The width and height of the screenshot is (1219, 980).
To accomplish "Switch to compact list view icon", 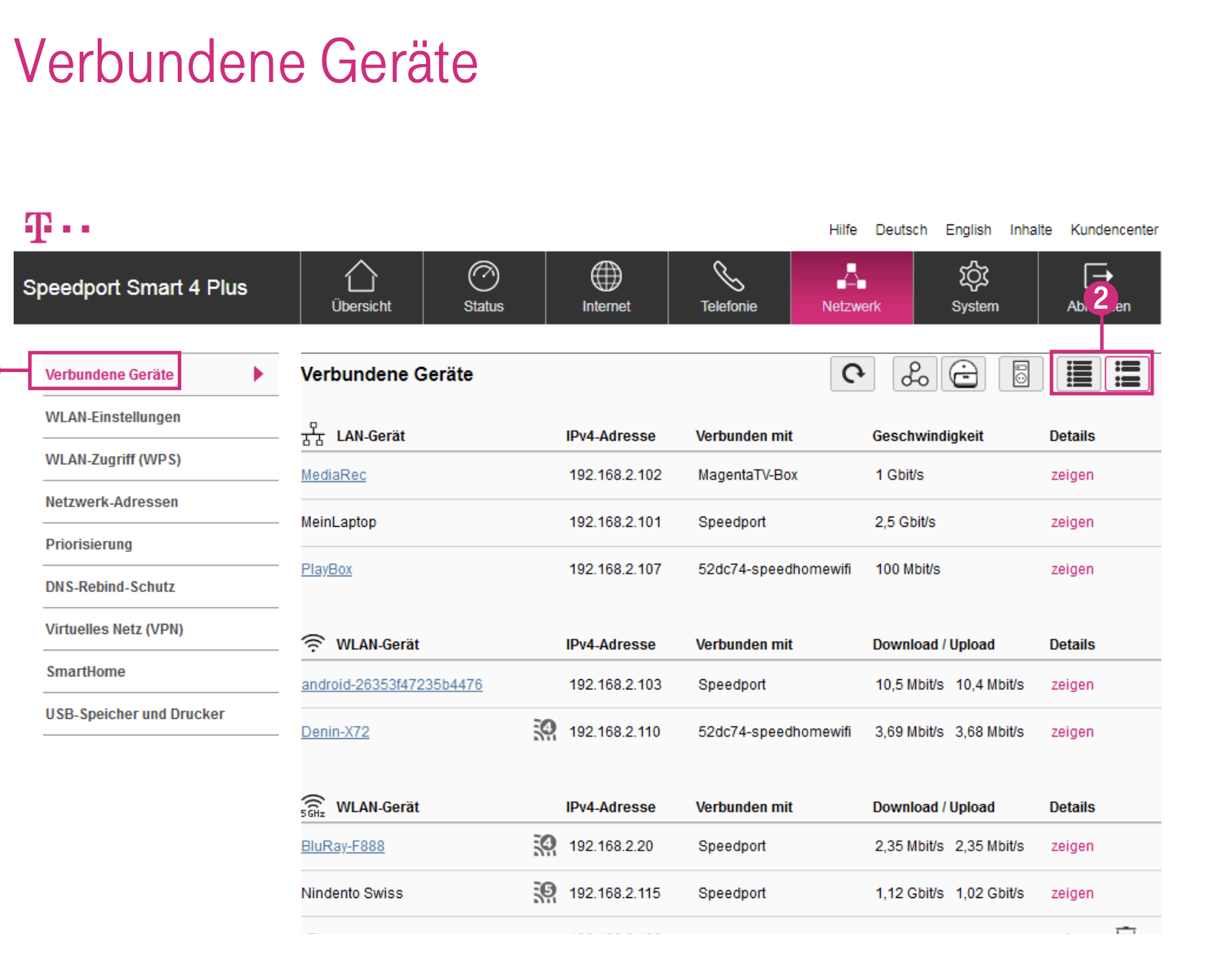I will pyautogui.click(x=1079, y=374).
